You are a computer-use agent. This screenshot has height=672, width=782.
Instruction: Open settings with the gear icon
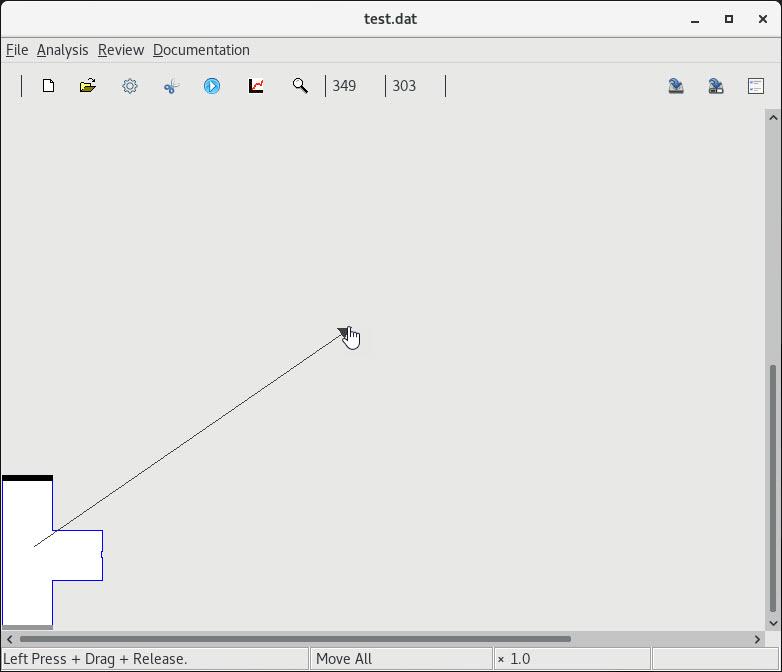[130, 86]
